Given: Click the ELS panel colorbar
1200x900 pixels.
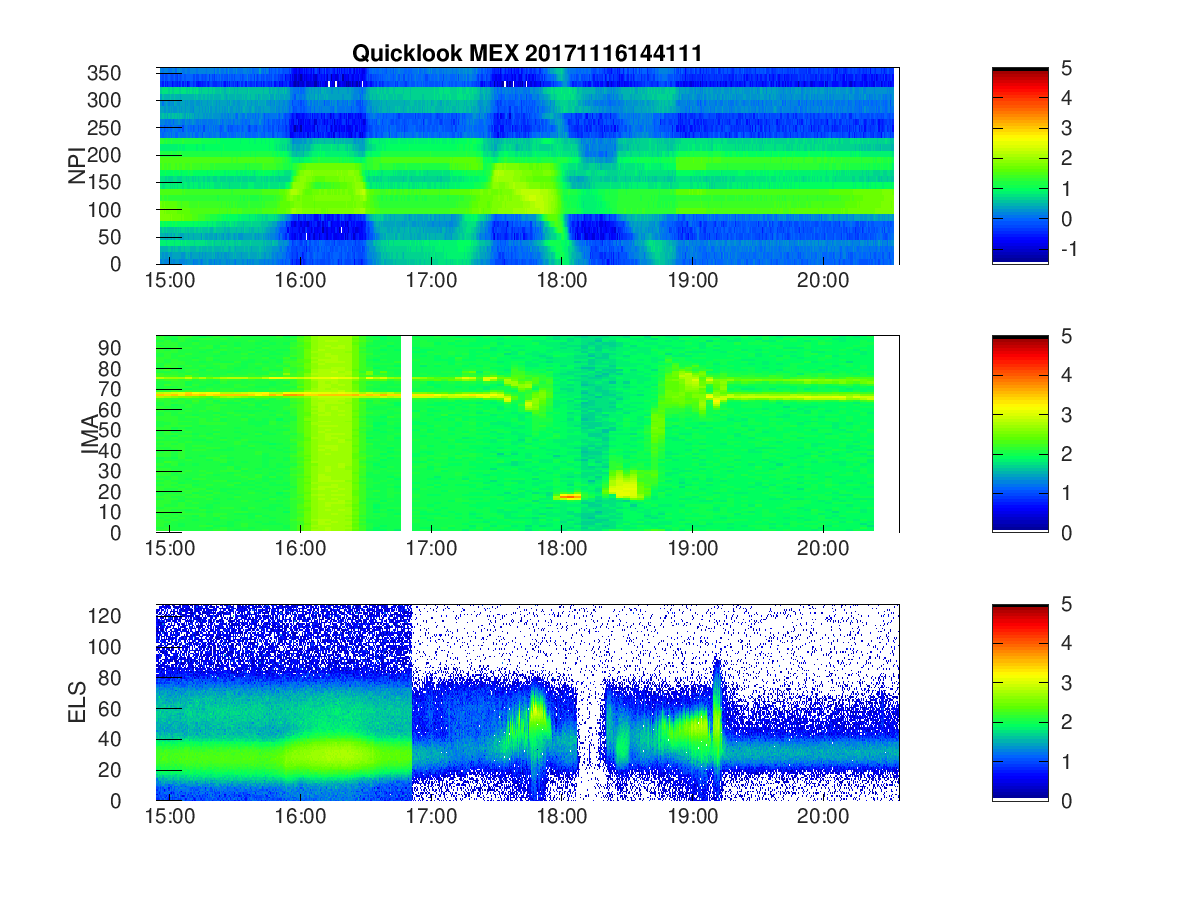Looking at the screenshot, I should [1020, 701].
